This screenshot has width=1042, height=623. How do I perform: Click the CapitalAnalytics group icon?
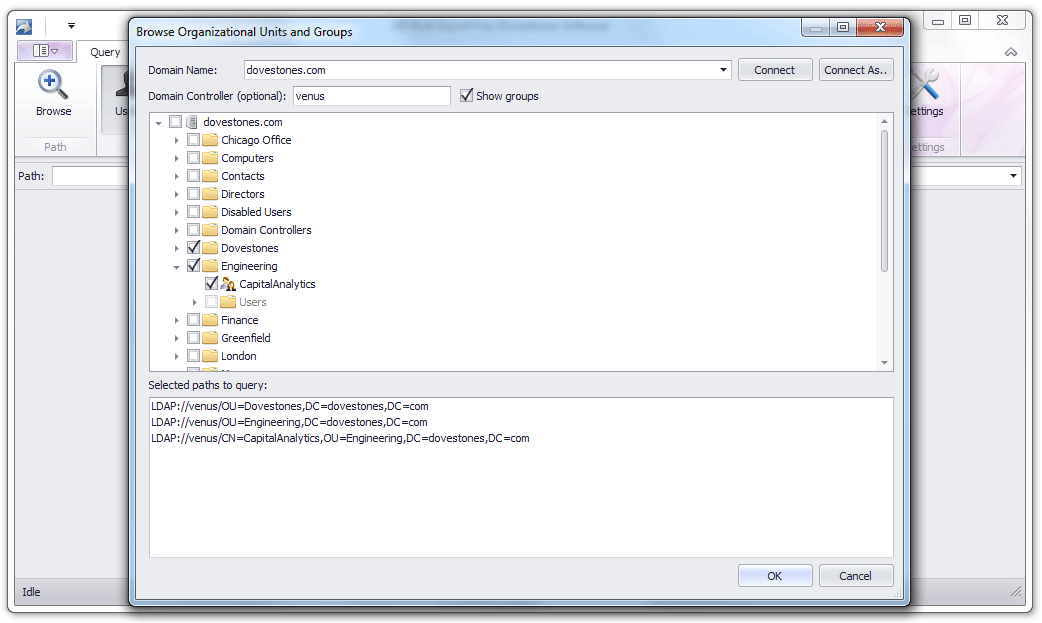click(x=228, y=283)
